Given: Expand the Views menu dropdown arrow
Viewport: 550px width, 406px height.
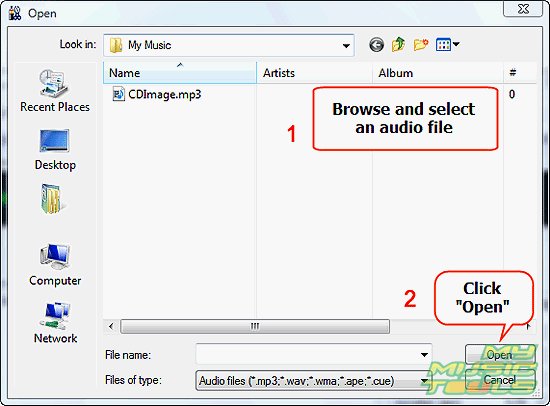Looking at the screenshot, I should [456, 44].
